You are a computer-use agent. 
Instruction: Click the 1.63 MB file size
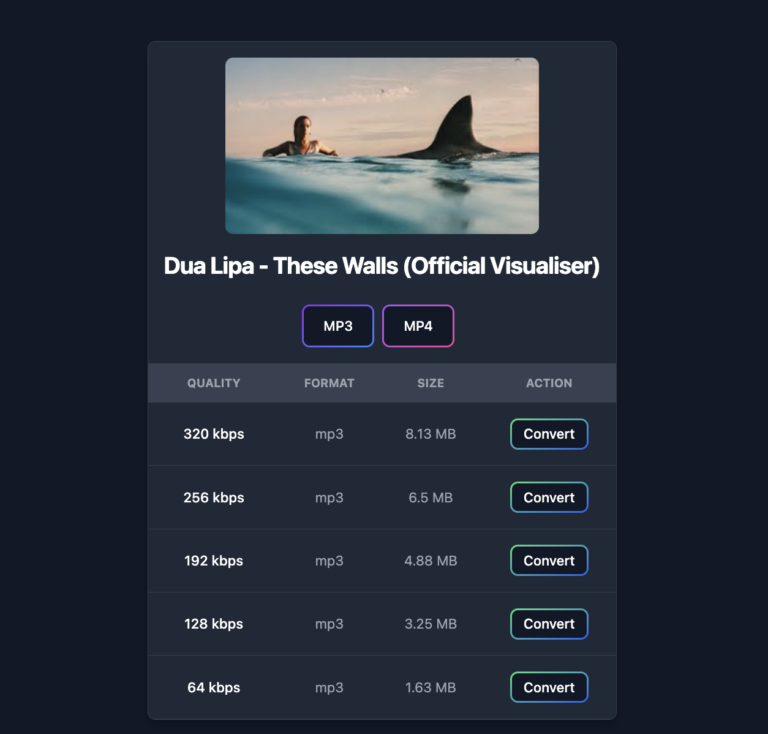pyautogui.click(x=430, y=687)
